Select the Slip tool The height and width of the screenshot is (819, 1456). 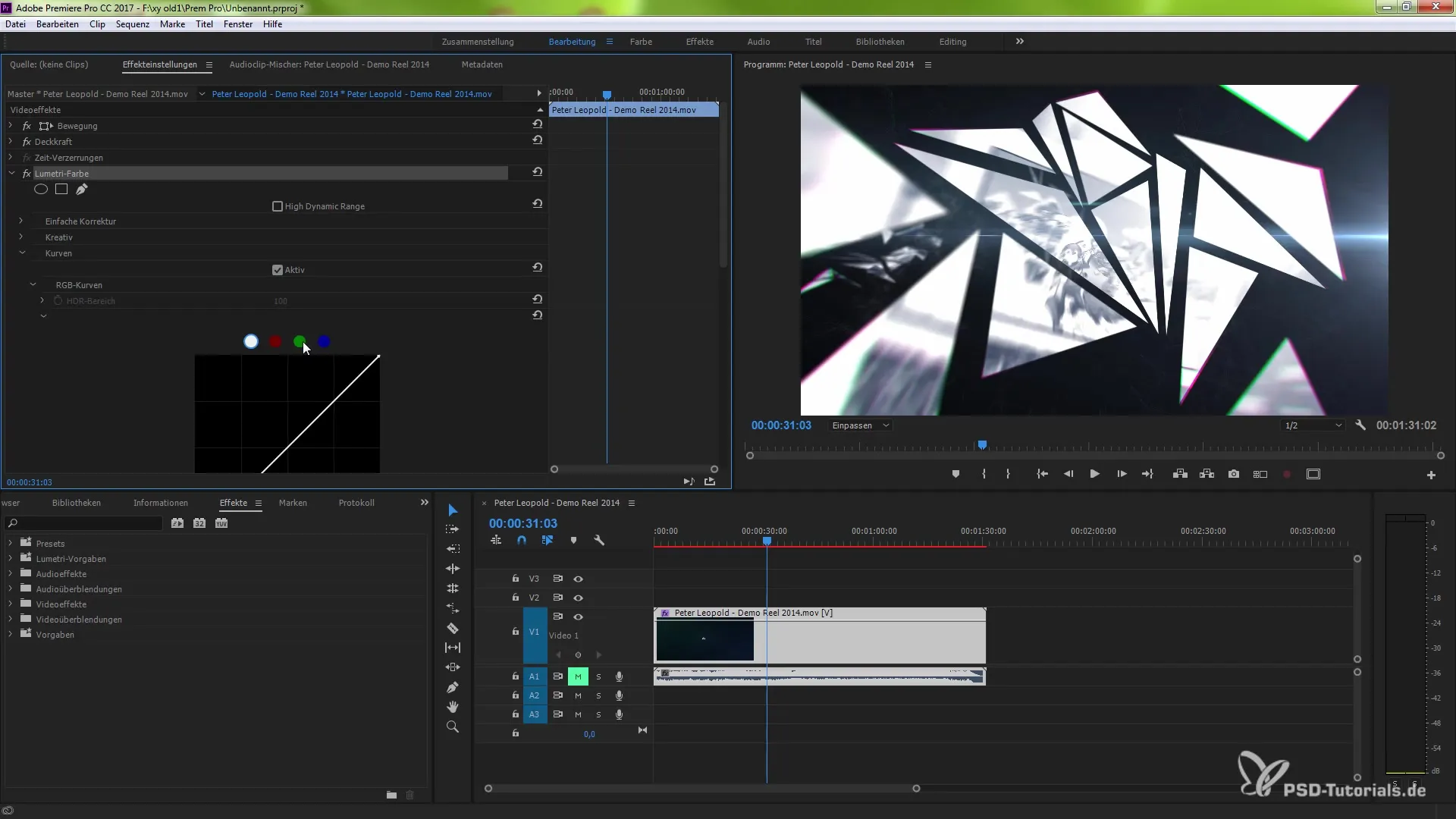pyautogui.click(x=453, y=648)
